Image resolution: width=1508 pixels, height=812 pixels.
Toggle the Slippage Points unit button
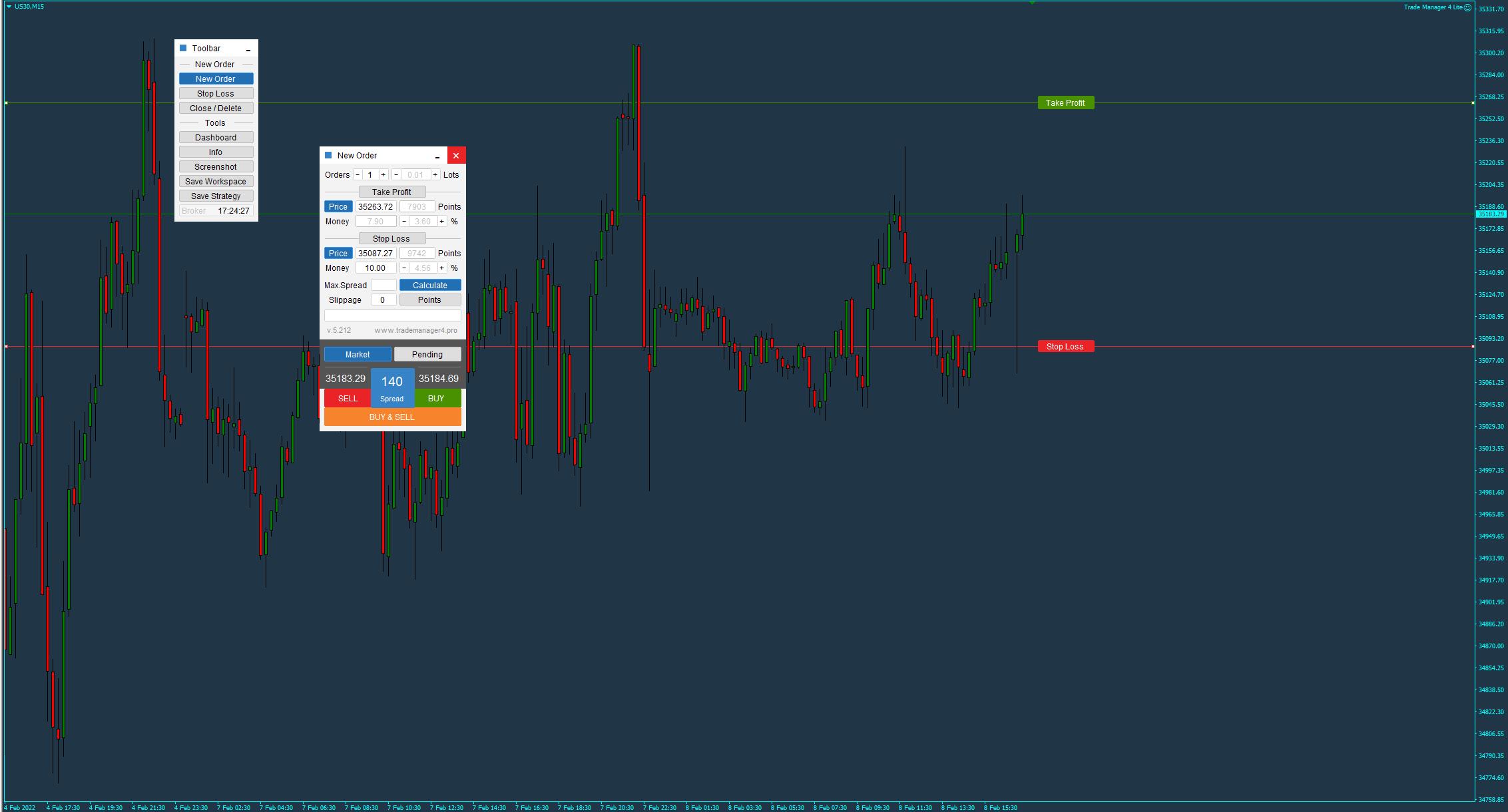429,300
